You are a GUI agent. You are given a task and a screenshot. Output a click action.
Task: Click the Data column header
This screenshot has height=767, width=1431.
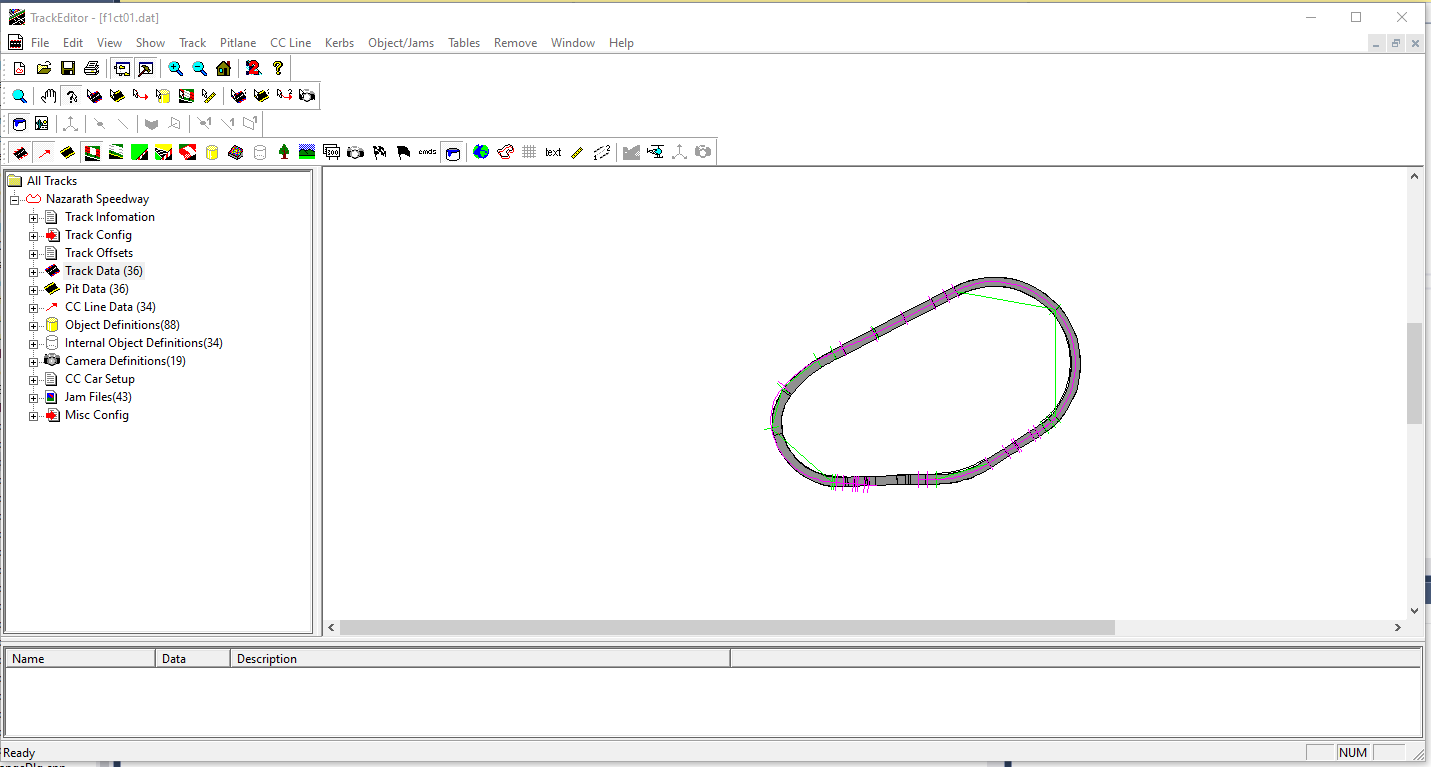193,658
